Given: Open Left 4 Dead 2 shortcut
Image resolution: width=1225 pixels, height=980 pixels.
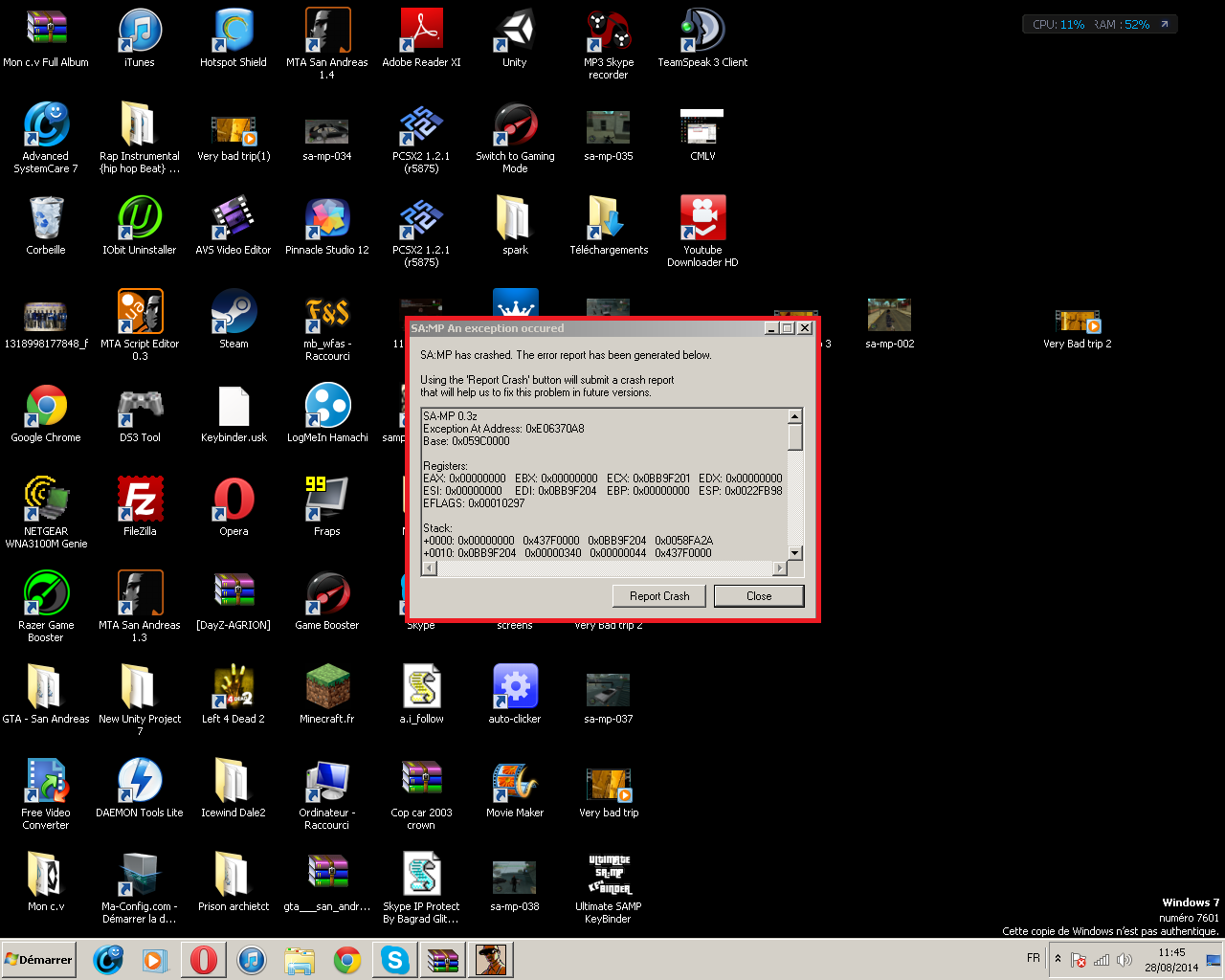Looking at the screenshot, I should coord(234,695).
